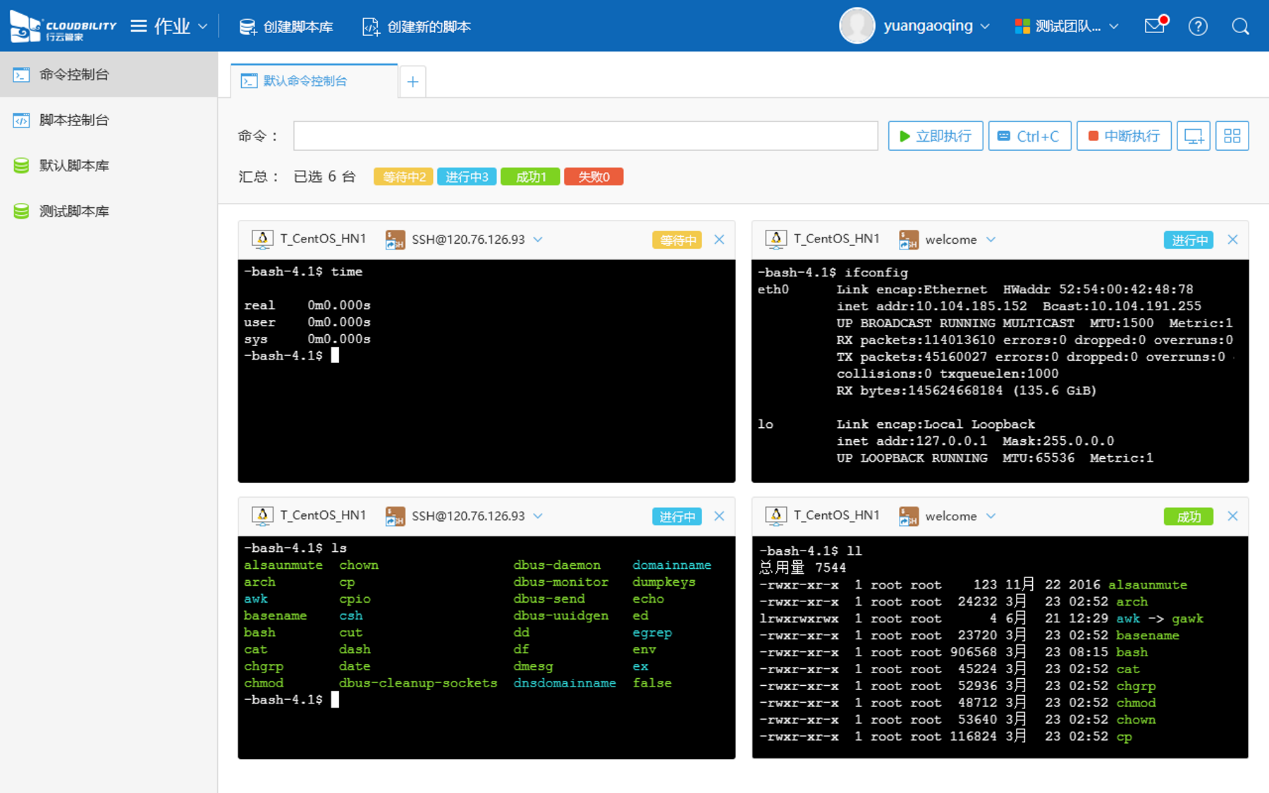Expand the 测试团队 team selector
The image size is (1269, 793).
pos(1066,27)
